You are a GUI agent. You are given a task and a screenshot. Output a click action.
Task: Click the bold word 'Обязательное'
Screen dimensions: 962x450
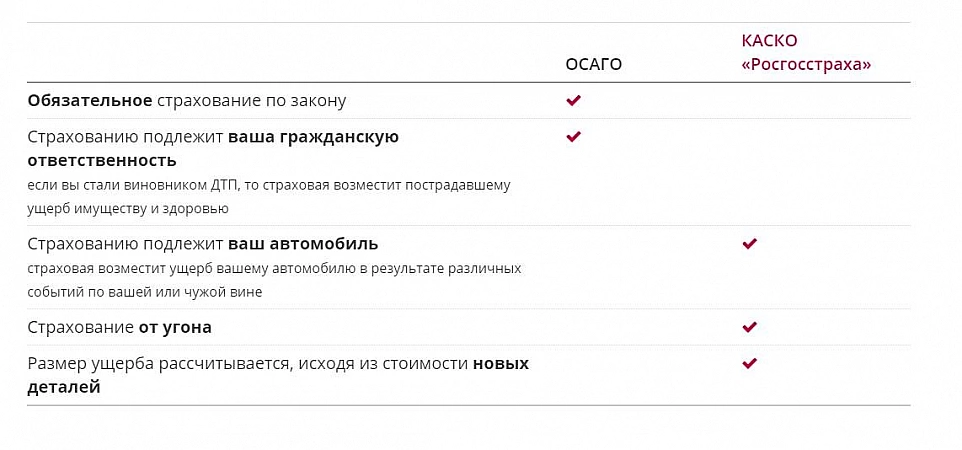(x=90, y=101)
